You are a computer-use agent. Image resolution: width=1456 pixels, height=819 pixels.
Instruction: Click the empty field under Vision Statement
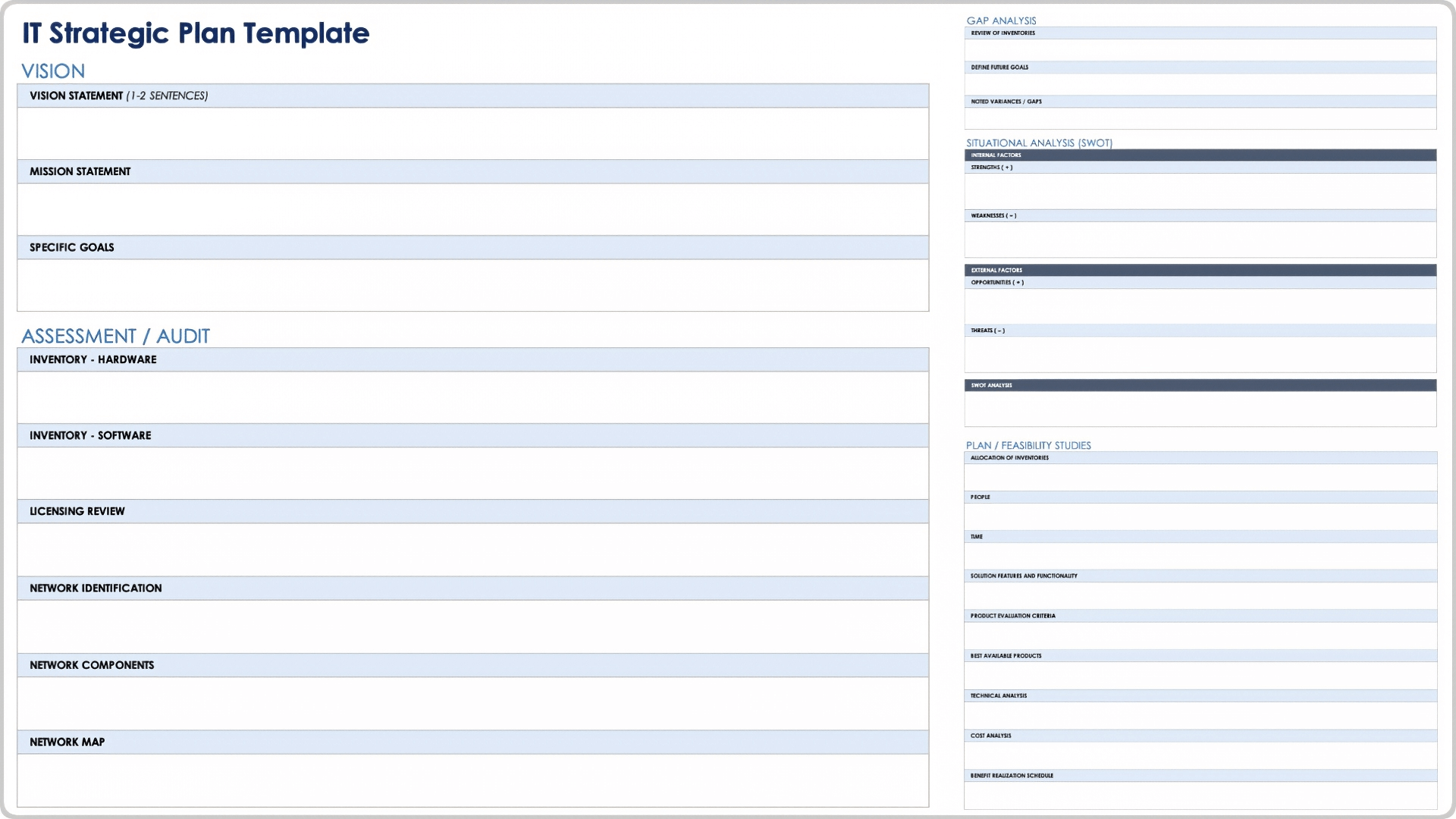click(472, 133)
